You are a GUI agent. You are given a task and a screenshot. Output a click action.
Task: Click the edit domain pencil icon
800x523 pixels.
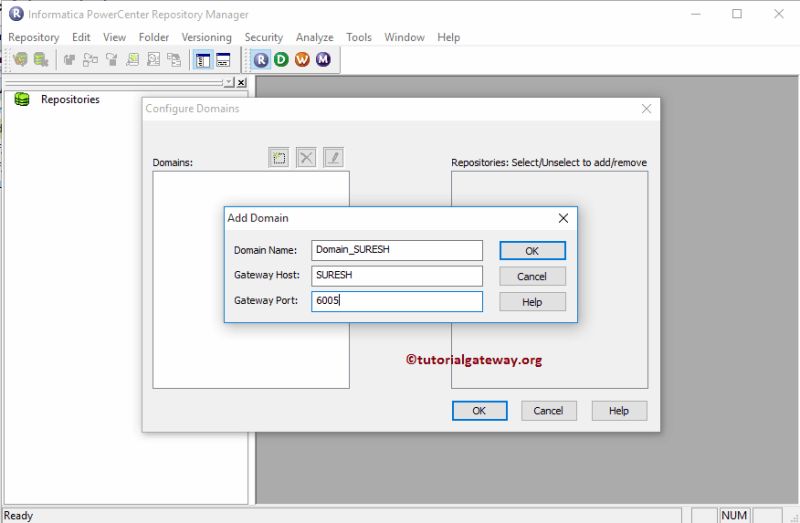point(334,158)
